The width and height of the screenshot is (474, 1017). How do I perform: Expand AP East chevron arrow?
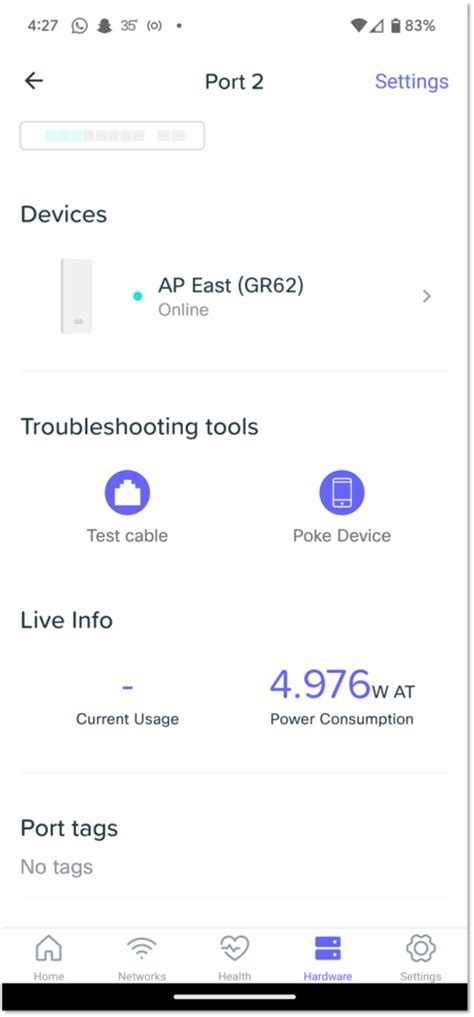click(x=426, y=296)
